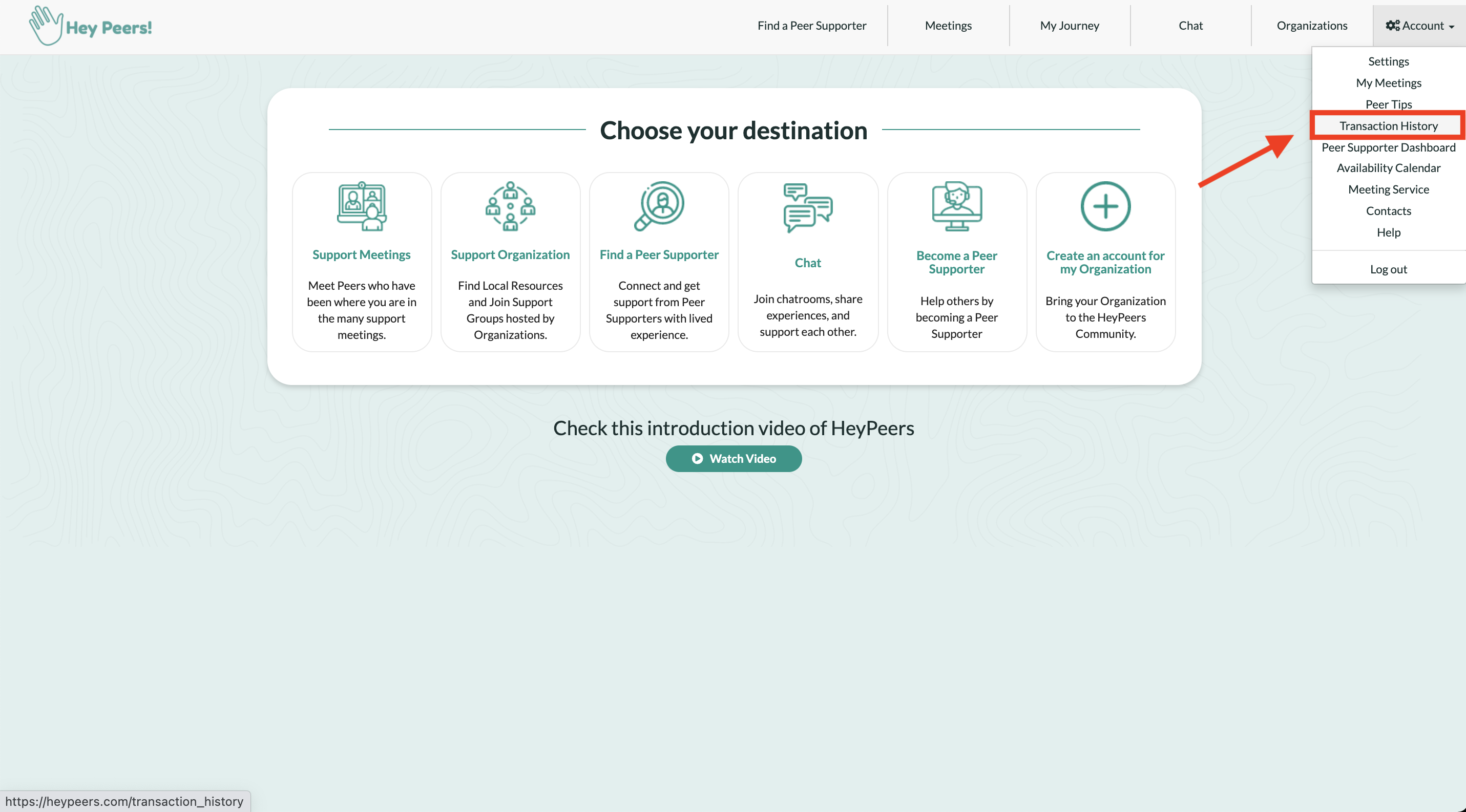Click the Find a Peer Supporter card title
The height and width of the screenshot is (812, 1466).
pos(659,255)
